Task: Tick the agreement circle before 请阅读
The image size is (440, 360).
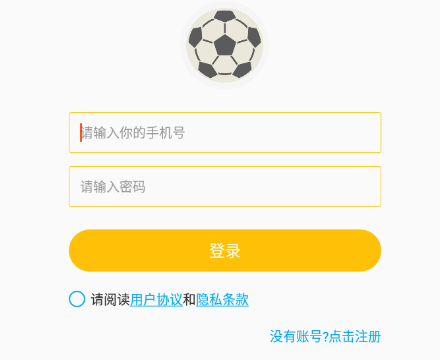Action: click(x=77, y=299)
